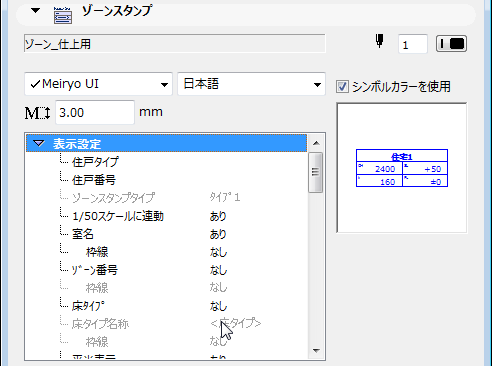
Task: Click なし value for ゾーン番号
Action: point(218,270)
